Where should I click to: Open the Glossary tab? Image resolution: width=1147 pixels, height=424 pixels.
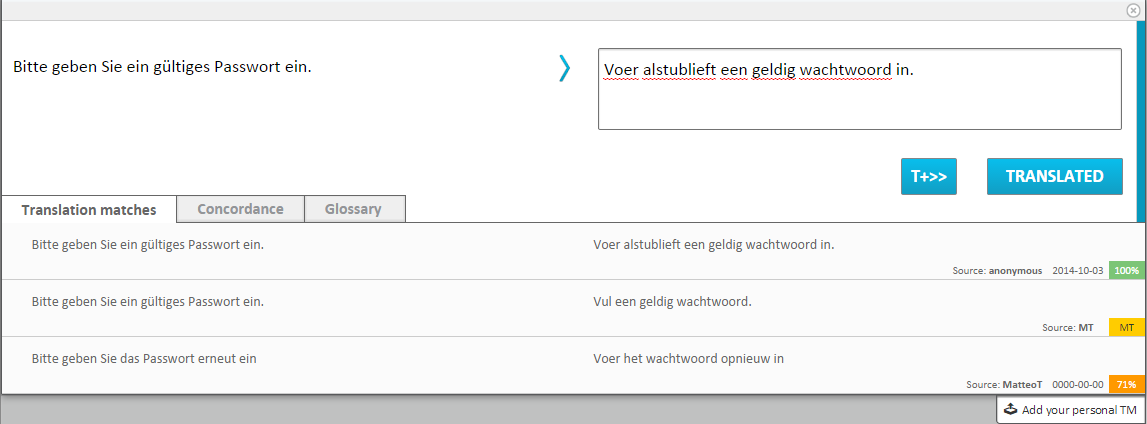353,209
